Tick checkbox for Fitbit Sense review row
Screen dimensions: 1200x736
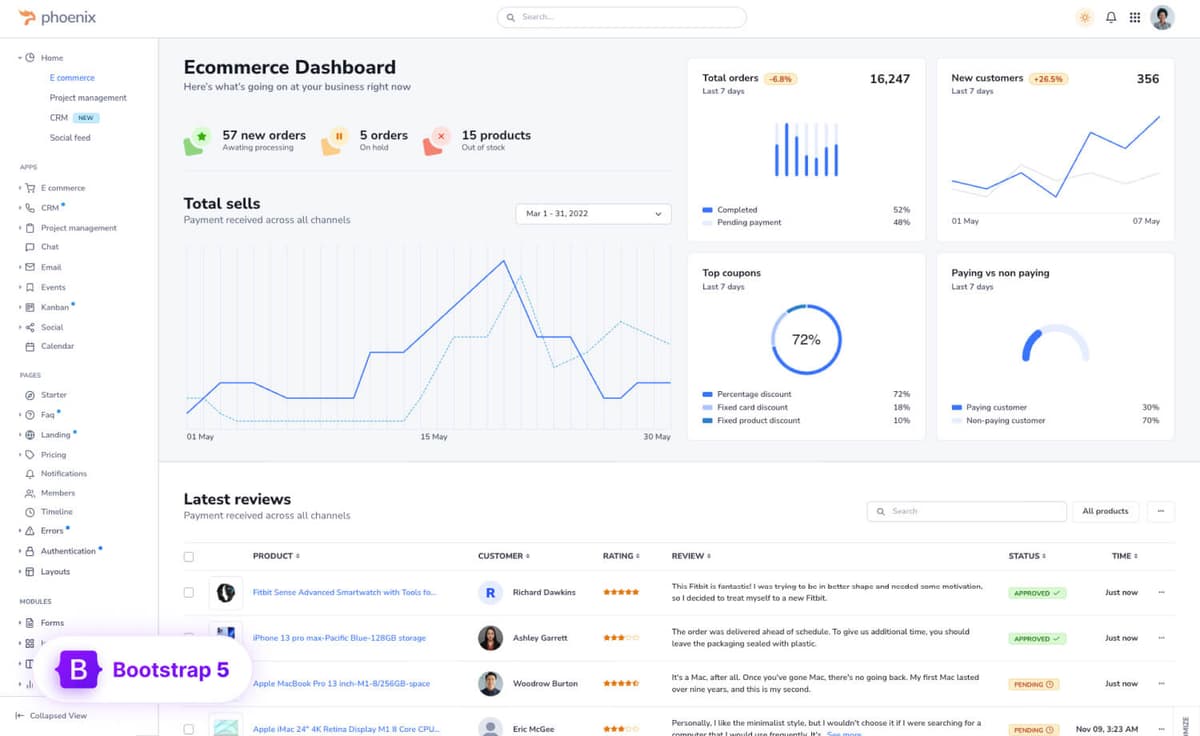pyautogui.click(x=189, y=592)
